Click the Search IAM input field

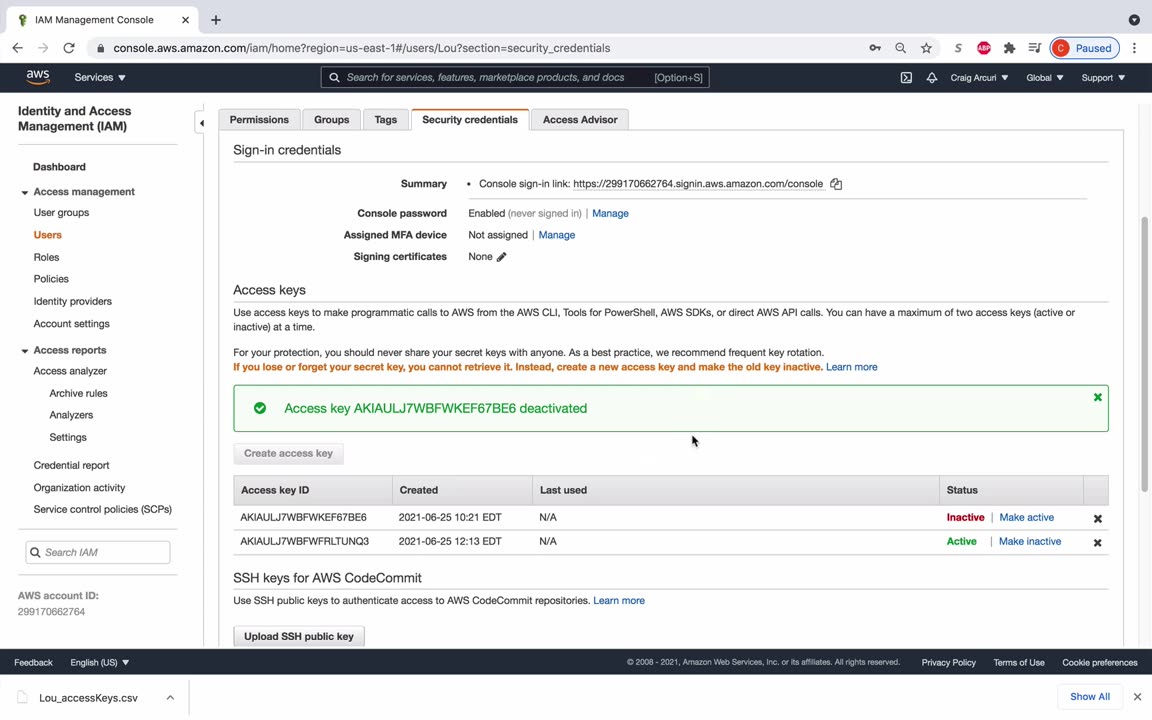tap(104, 552)
